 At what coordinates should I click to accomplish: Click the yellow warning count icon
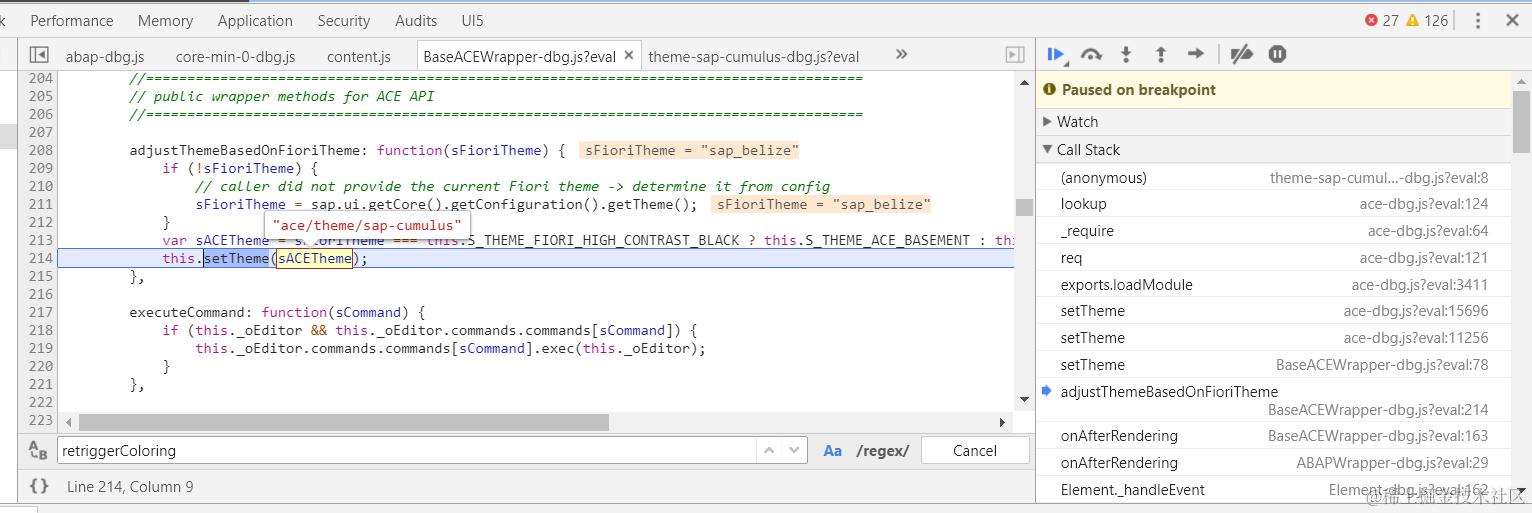coord(1412,20)
